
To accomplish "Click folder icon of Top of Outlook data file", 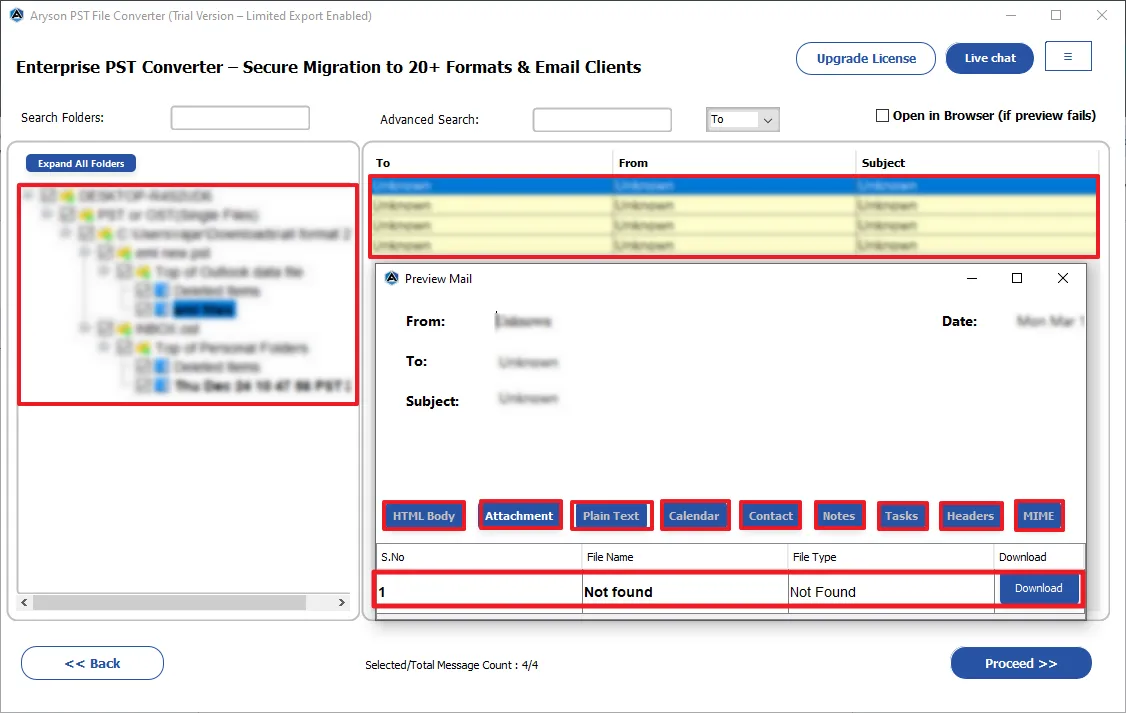I will coord(144,272).
